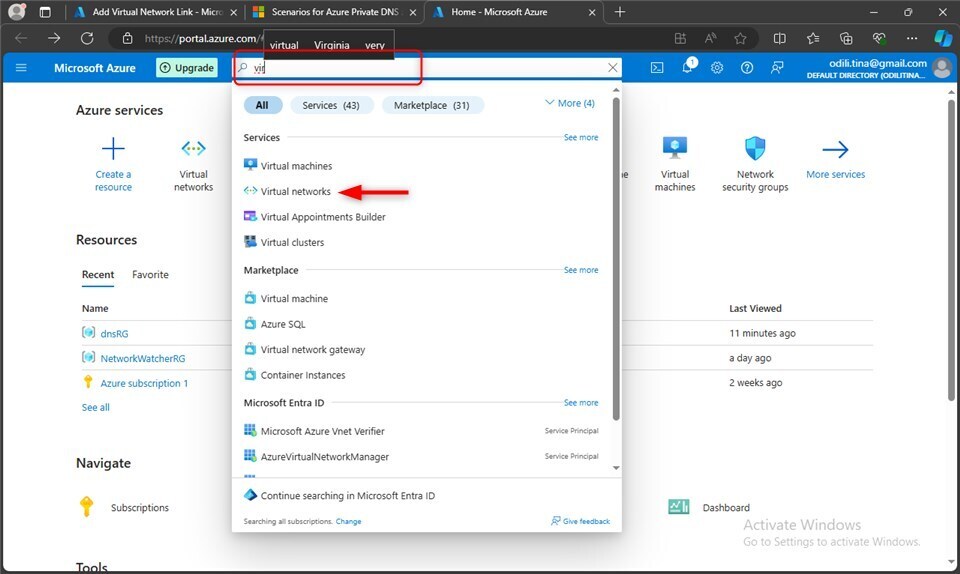This screenshot has width=960, height=574.
Task: Click the browser refresh icon
Action: (x=87, y=38)
